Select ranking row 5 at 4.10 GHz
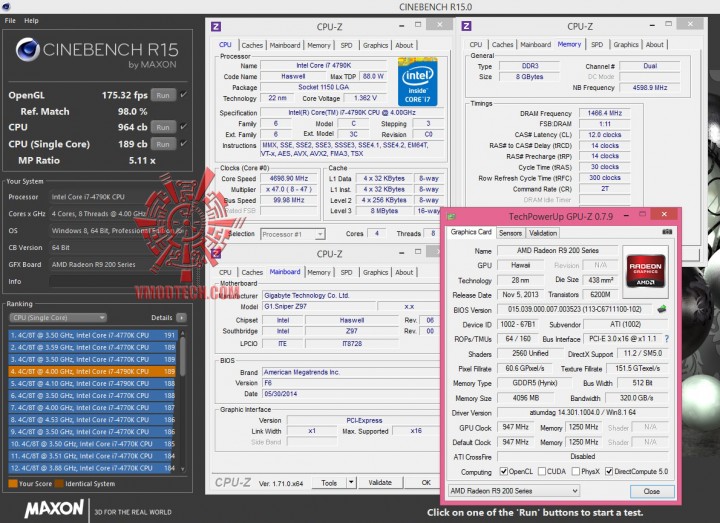Image resolution: width=720 pixels, height=523 pixels. point(92,383)
